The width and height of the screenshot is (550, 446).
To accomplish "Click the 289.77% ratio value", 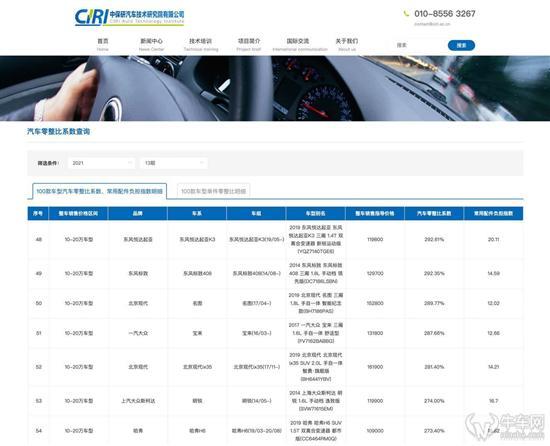I will pos(434,303).
